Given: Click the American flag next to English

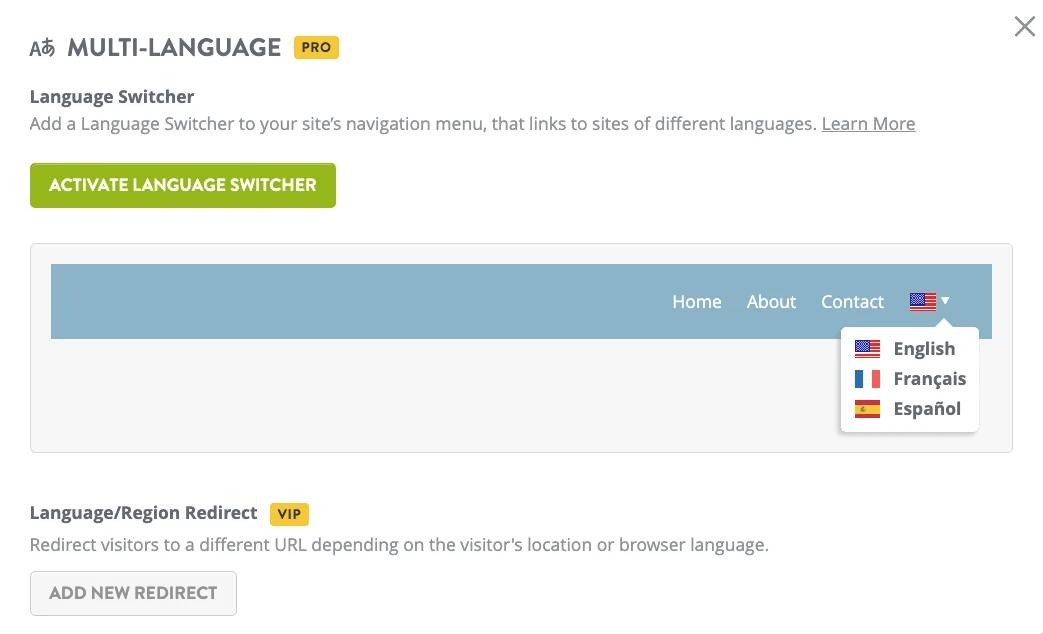Looking at the screenshot, I should pyautogui.click(x=866, y=348).
